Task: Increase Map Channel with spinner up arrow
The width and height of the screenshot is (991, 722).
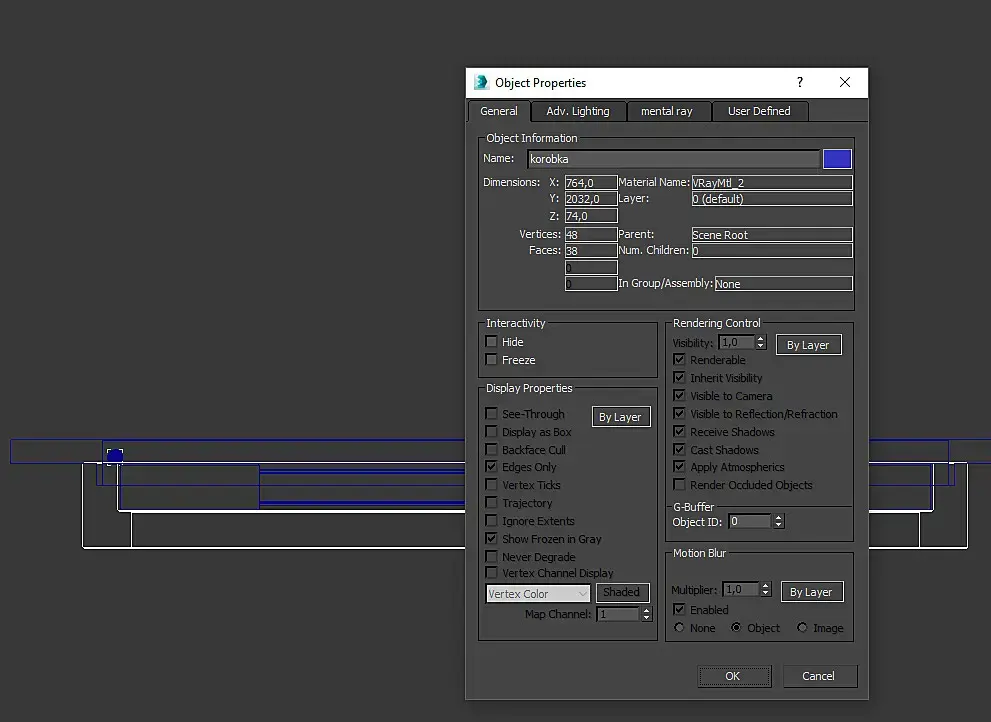Action: [x=646, y=611]
